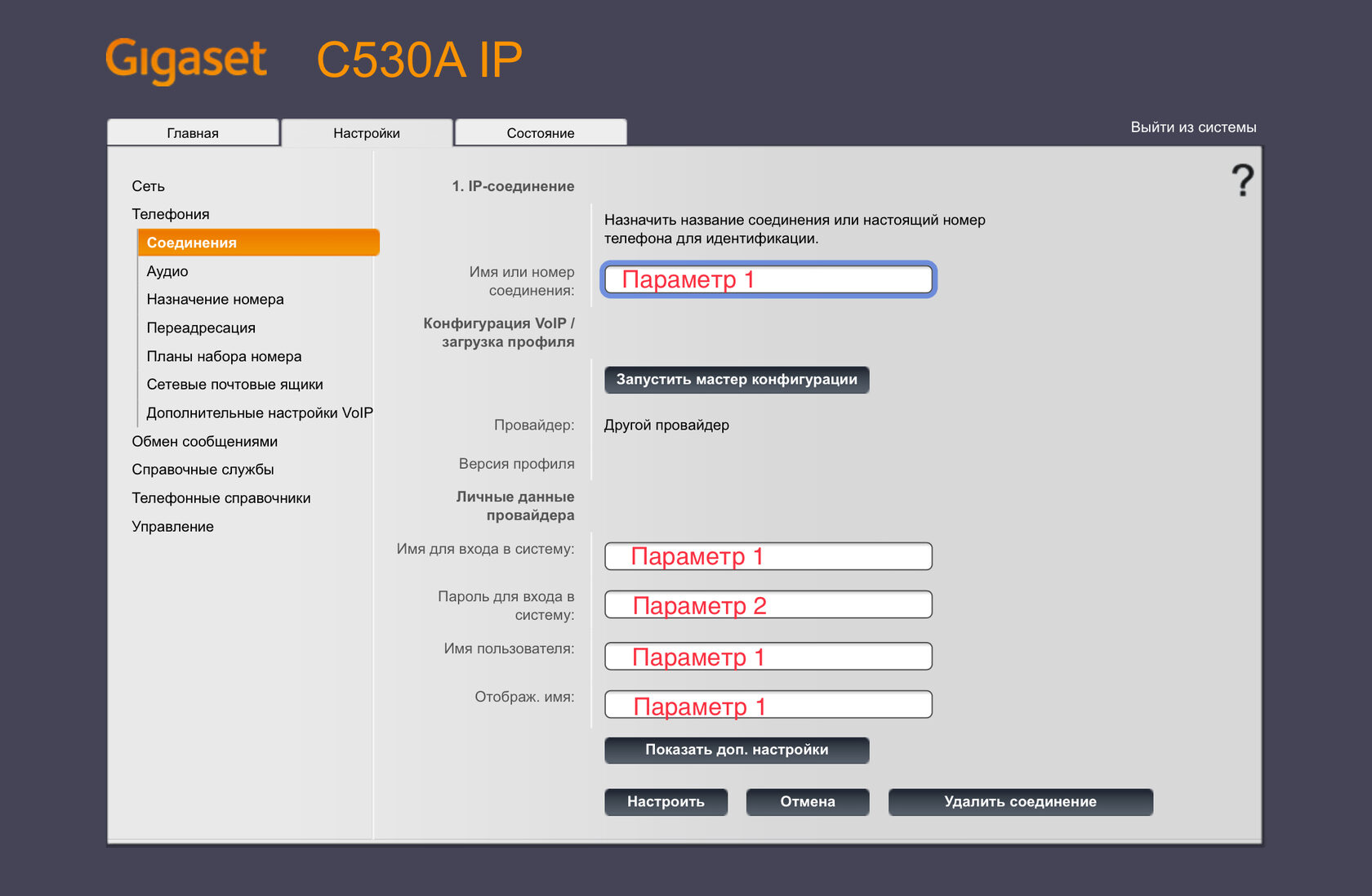Select the Настройки tab
Screen dimensions: 1372x896
367,133
